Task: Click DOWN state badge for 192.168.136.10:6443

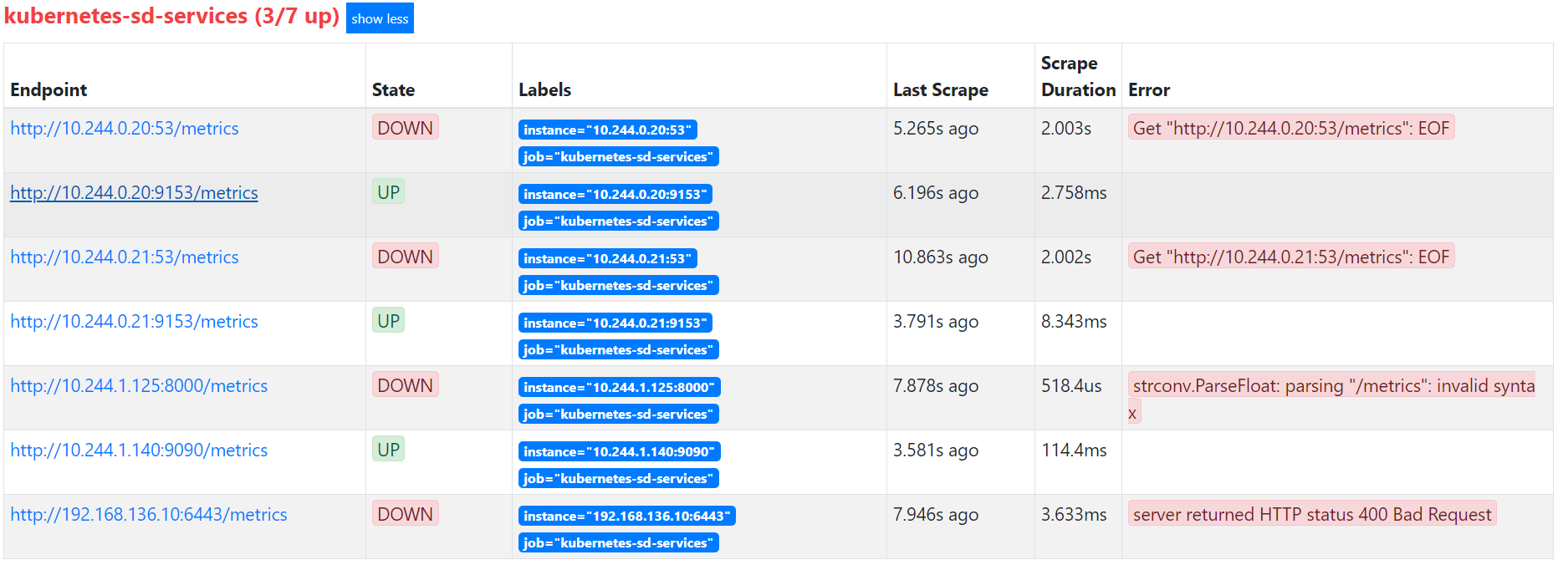Action: click(x=405, y=514)
